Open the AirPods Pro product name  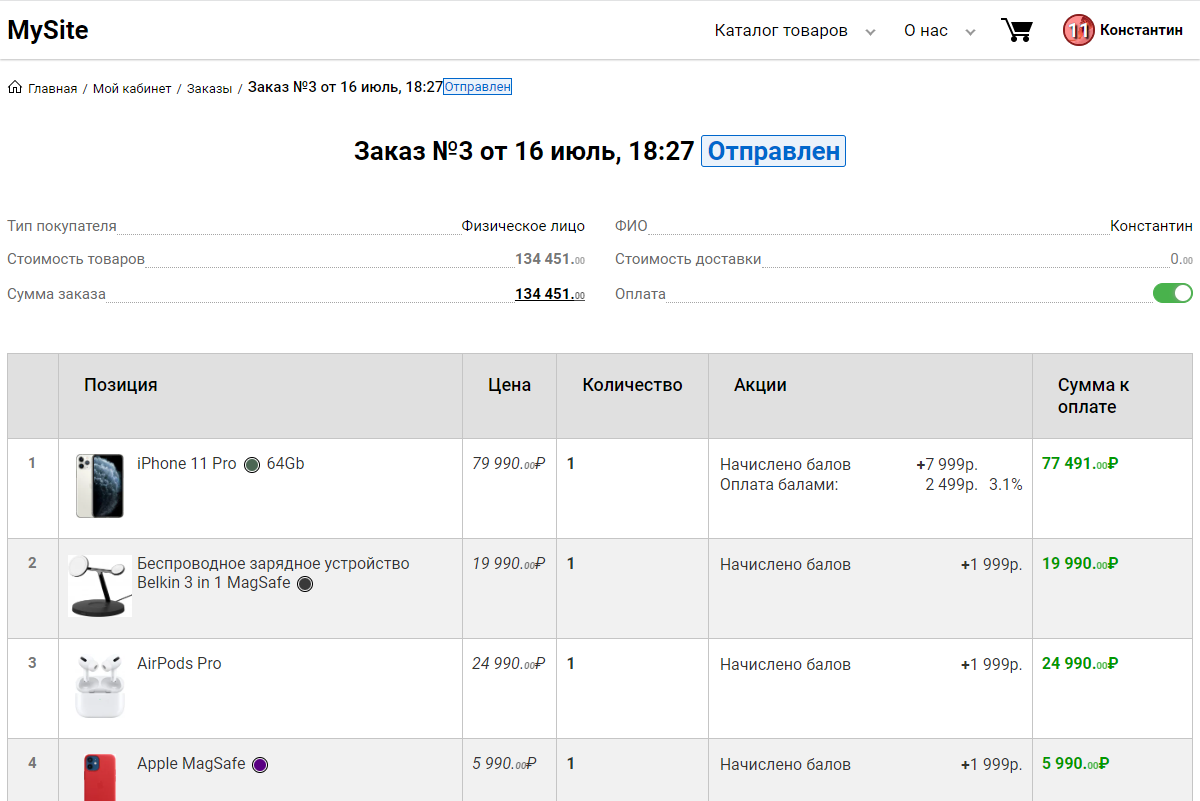click(x=179, y=663)
